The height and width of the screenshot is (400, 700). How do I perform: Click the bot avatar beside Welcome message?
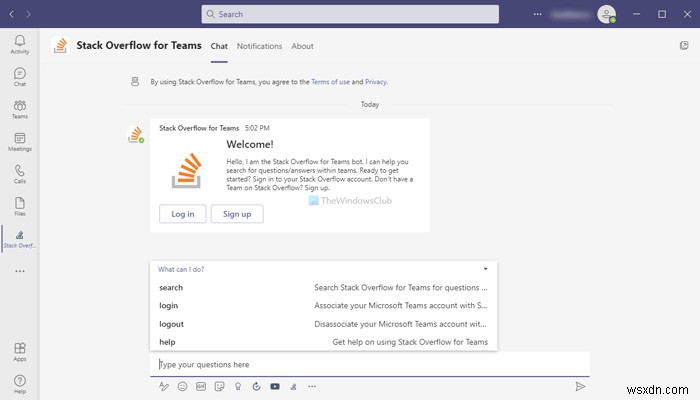pyautogui.click(x=136, y=134)
